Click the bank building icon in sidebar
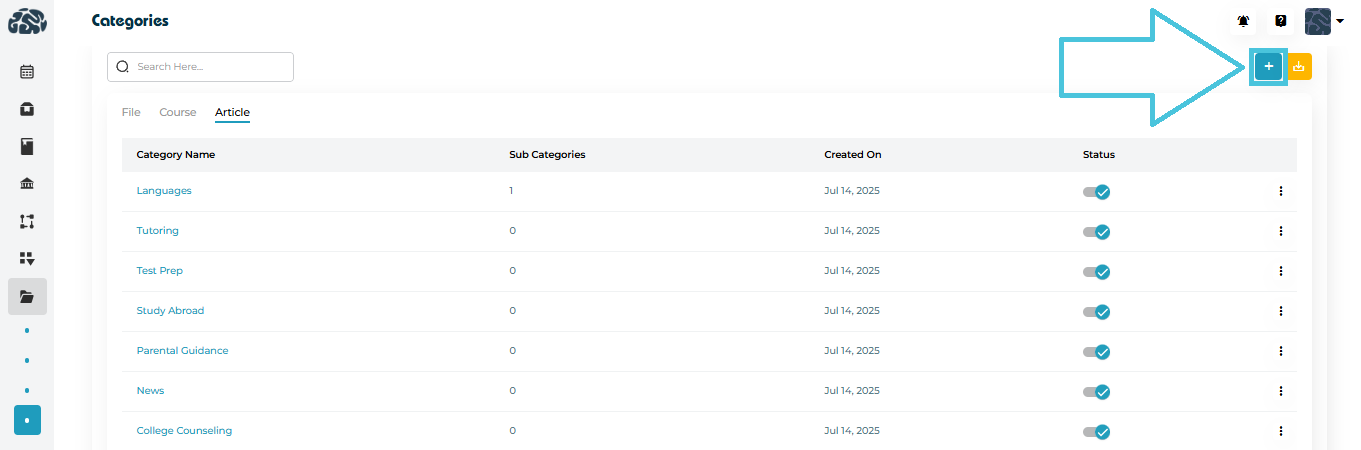Screen dimensions: 1361x450 27,184
